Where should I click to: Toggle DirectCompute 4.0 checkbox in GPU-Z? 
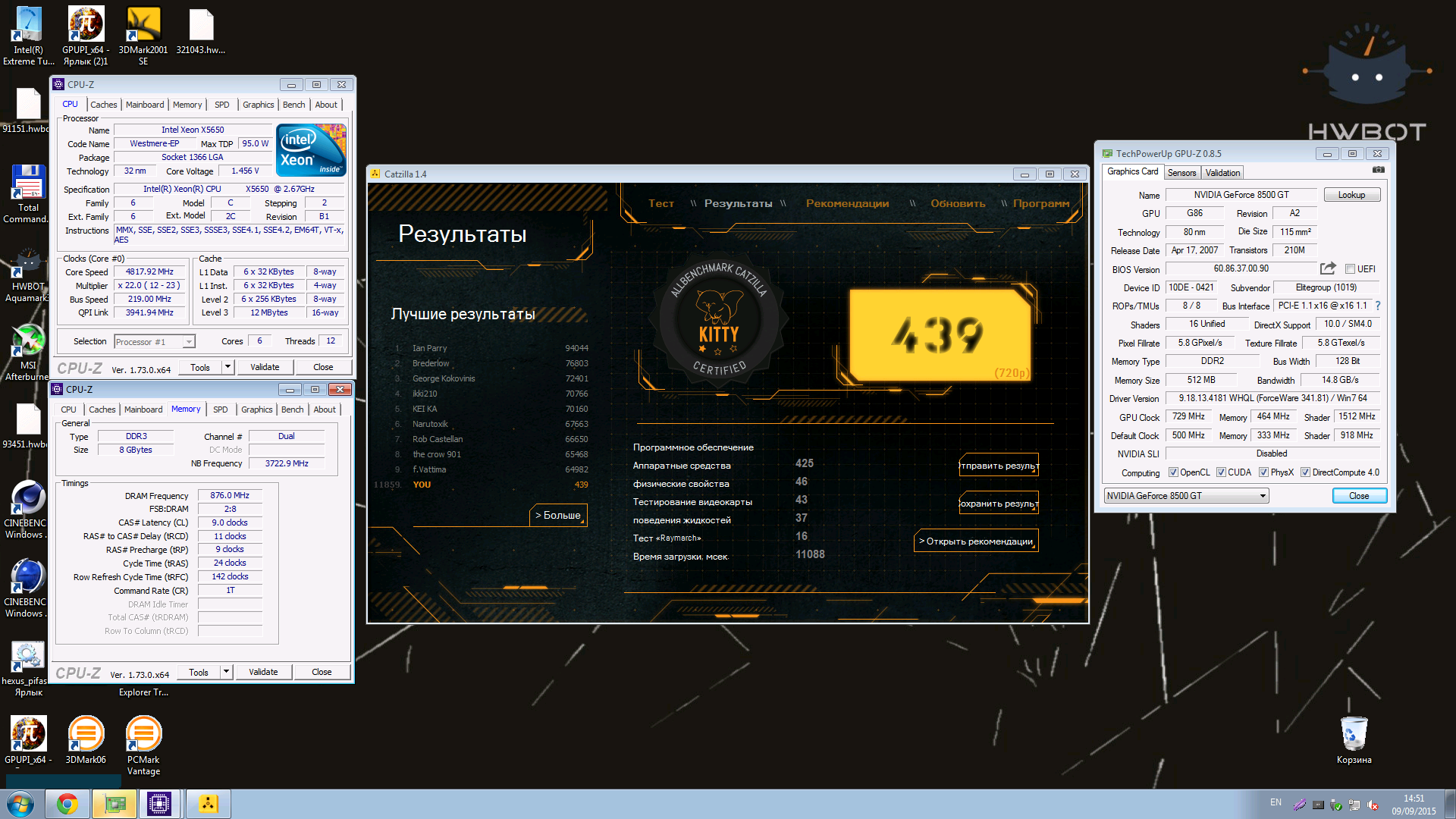point(1305,472)
